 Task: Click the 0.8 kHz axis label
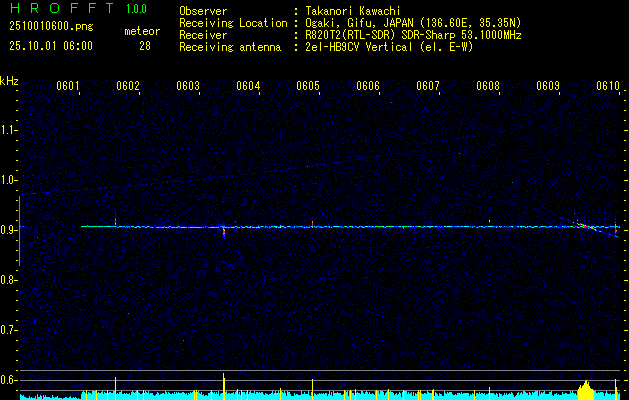(x=8, y=280)
